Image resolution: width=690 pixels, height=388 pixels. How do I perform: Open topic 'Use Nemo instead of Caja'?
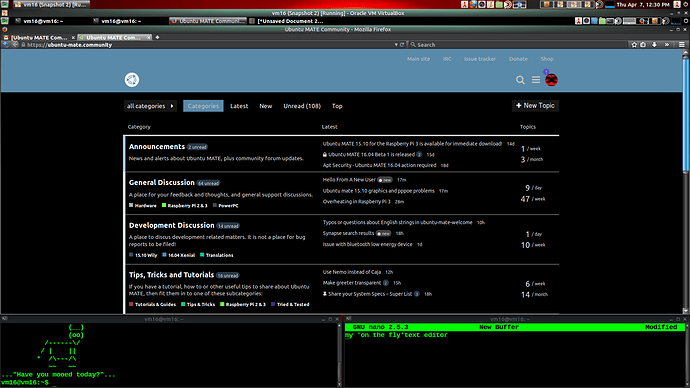click(x=352, y=272)
